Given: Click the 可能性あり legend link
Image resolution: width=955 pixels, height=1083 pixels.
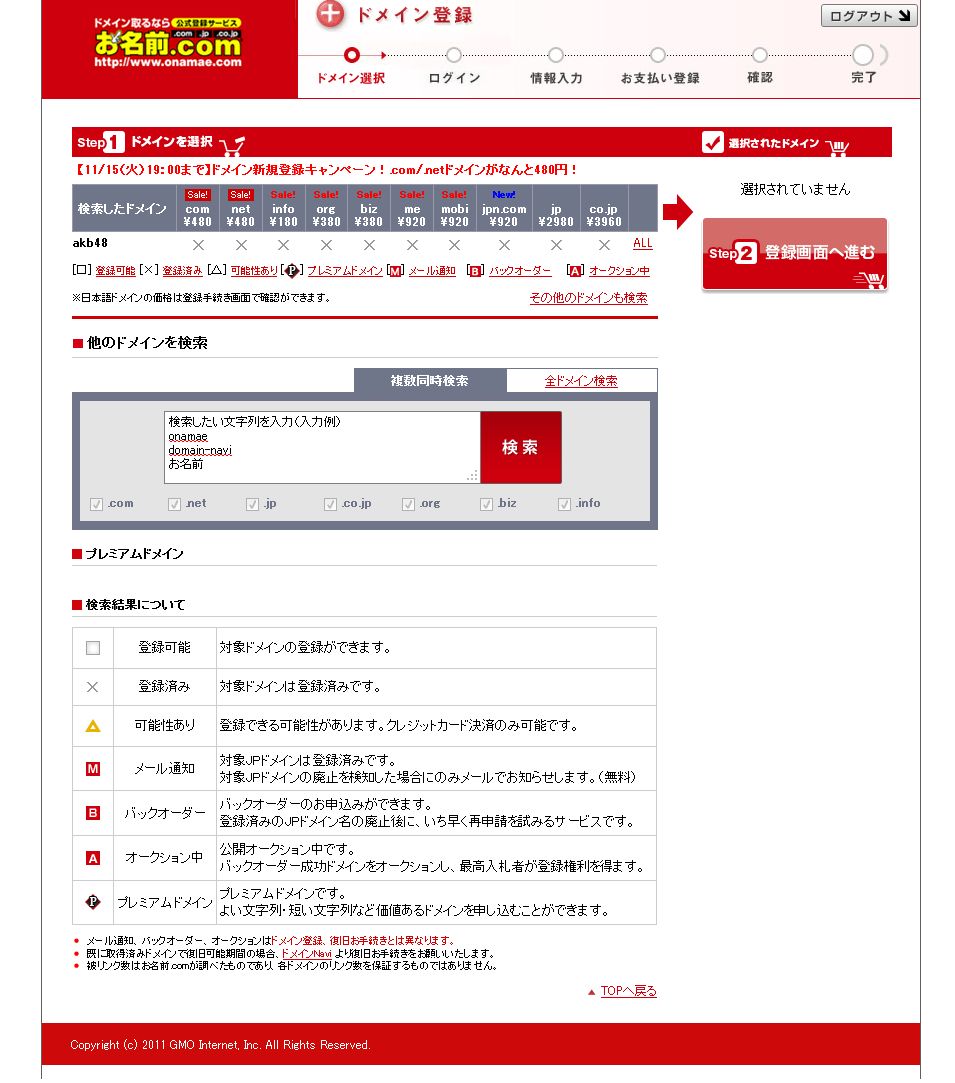Looking at the screenshot, I should [254, 271].
